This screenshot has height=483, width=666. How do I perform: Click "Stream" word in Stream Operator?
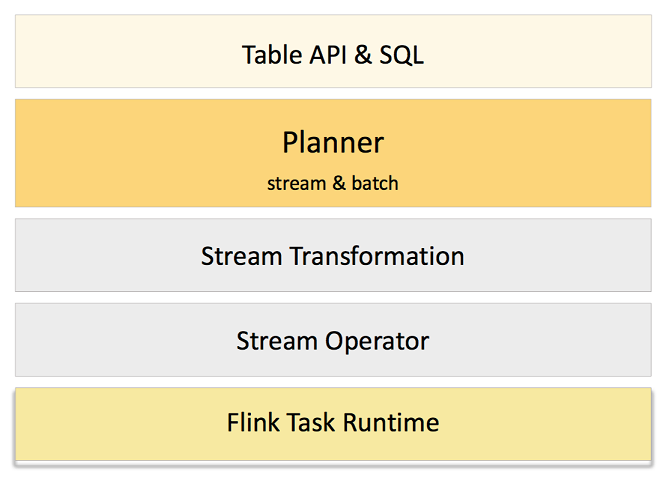(x=277, y=341)
